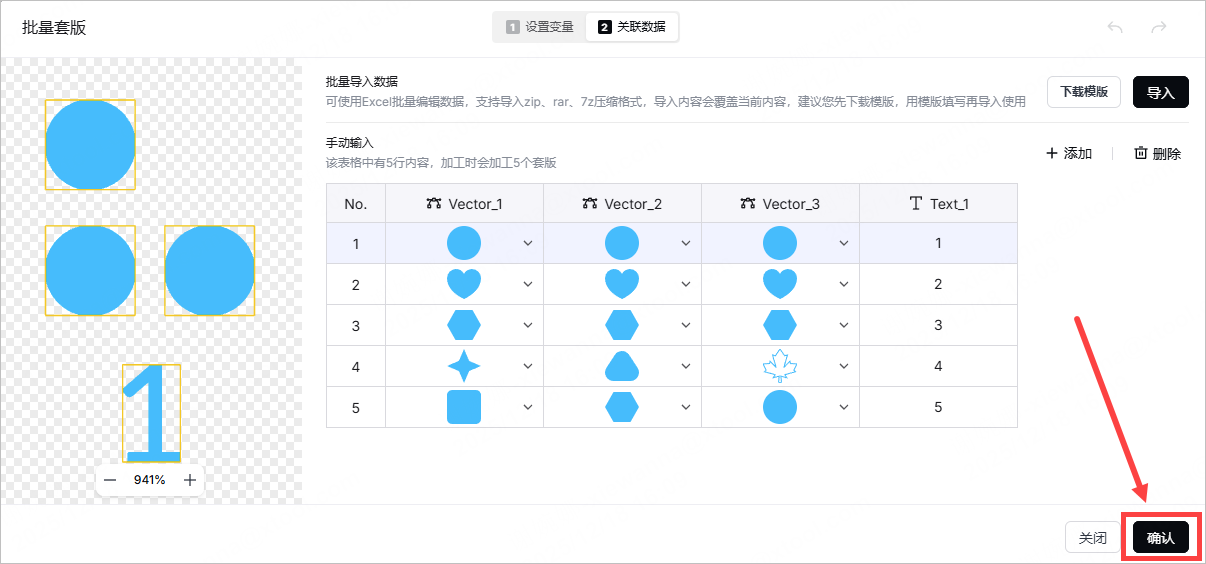
Task: Select the heart shape in Vector_1 row 2
Action: (x=463, y=285)
